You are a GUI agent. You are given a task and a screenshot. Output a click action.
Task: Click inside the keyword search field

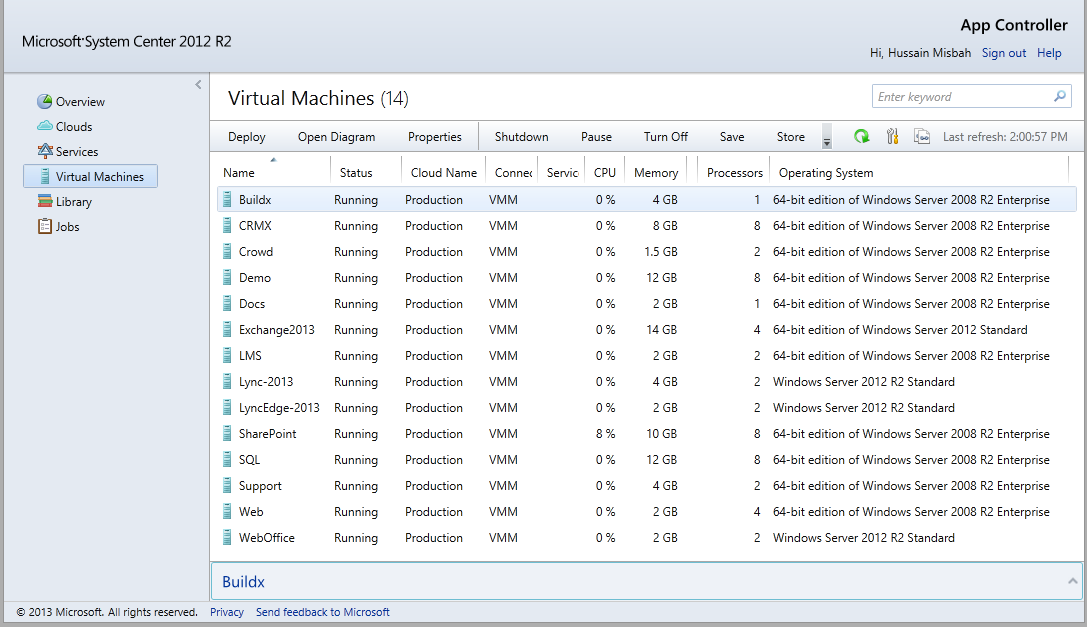coord(960,95)
